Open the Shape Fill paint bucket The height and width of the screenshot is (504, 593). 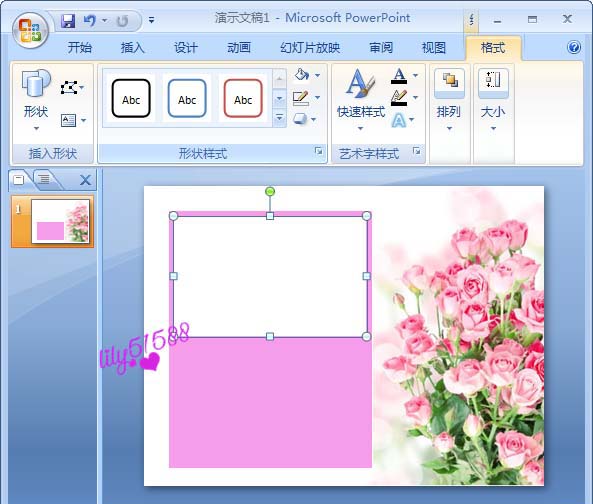click(x=302, y=75)
